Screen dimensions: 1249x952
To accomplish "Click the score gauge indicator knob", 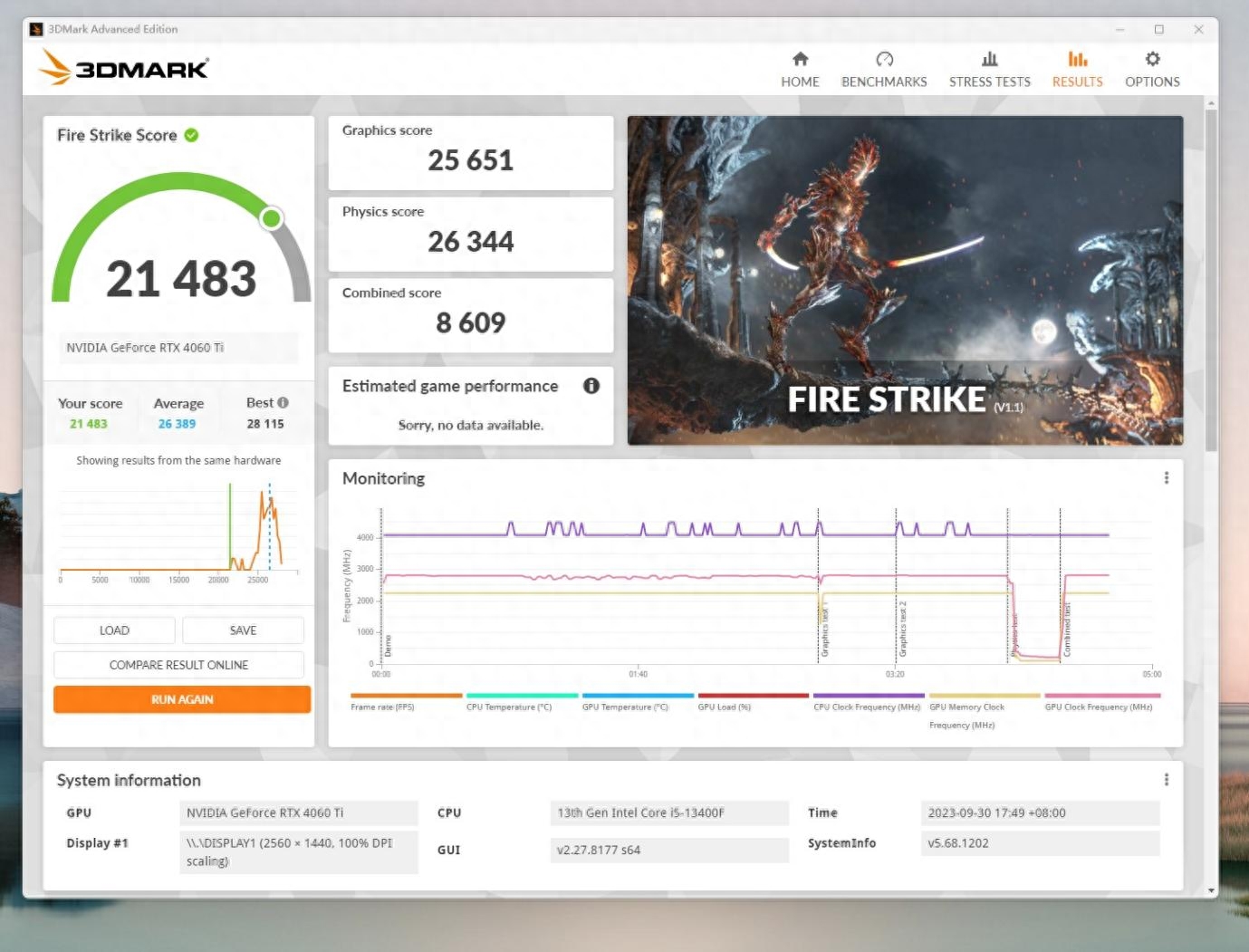I will (271, 218).
